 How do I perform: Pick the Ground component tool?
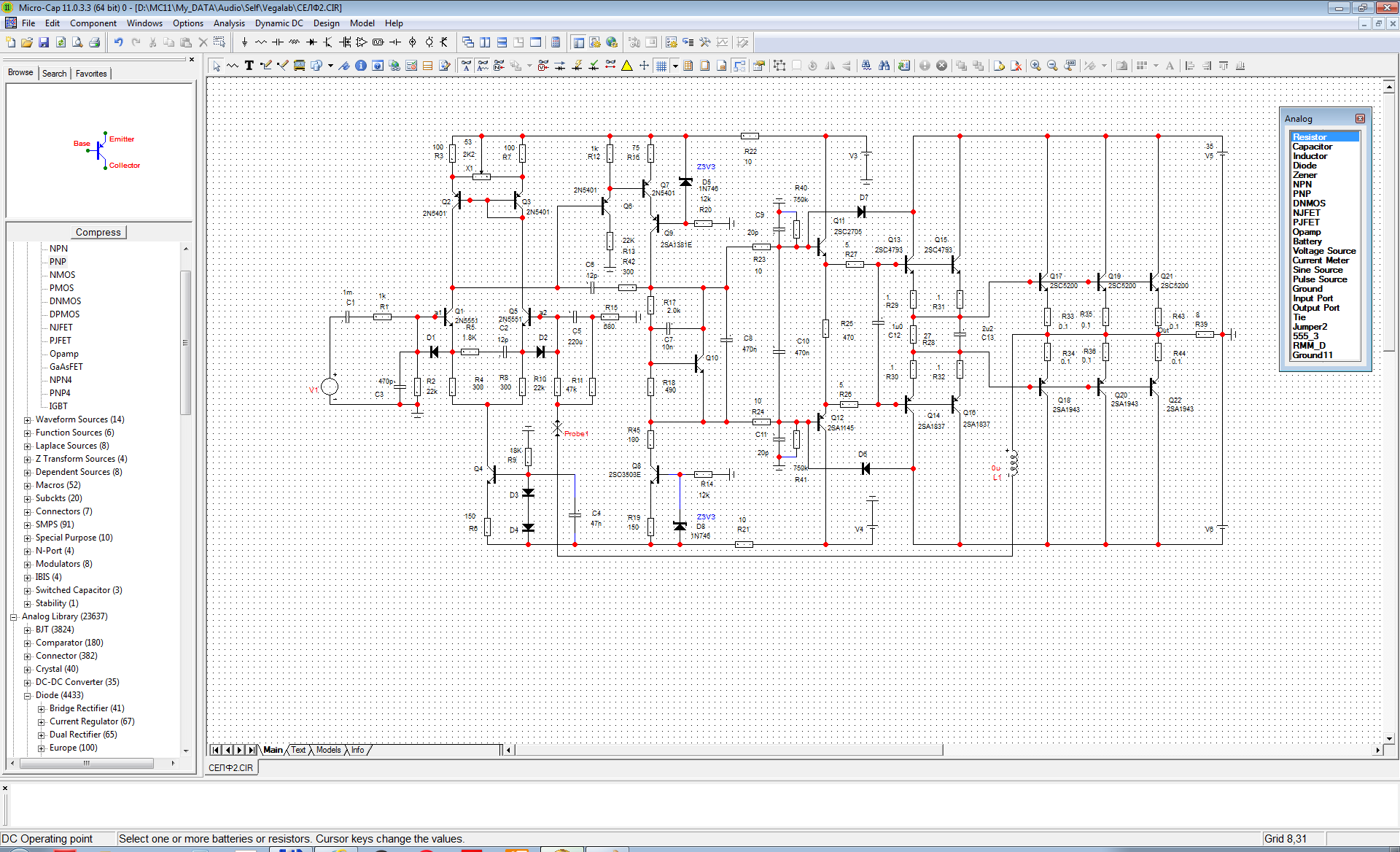click(244, 42)
